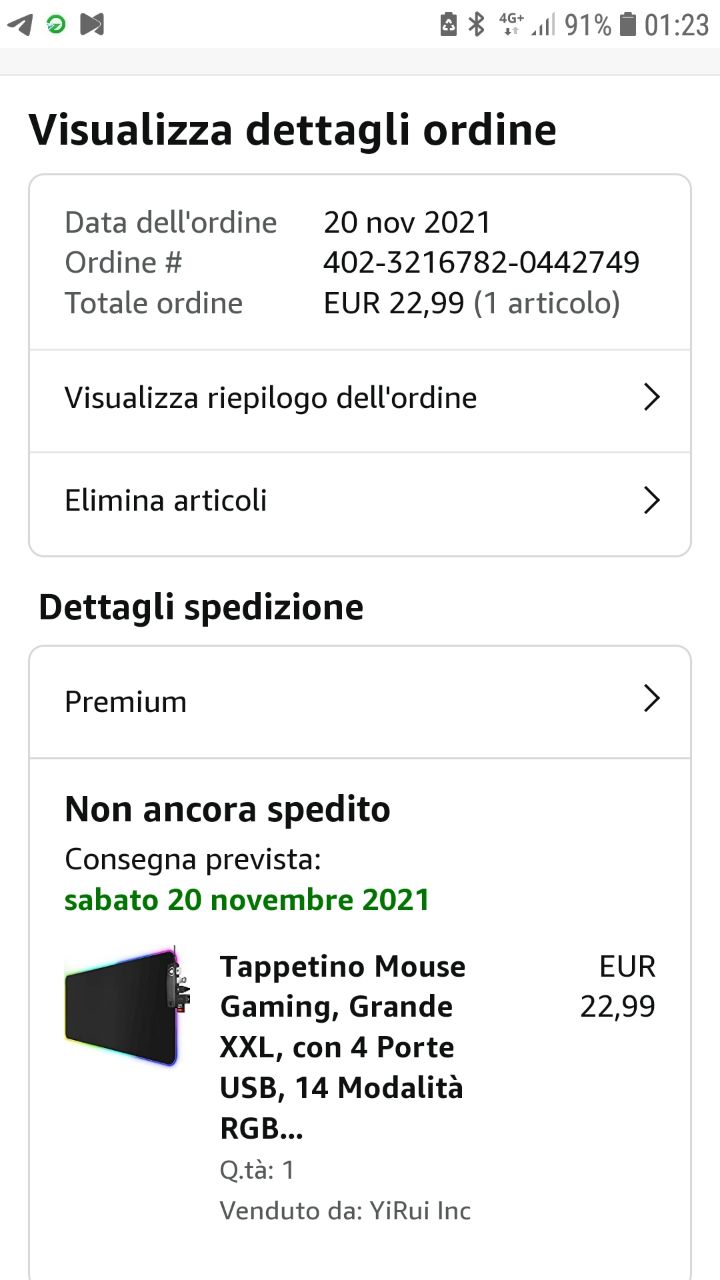Tap the green circular sync notification icon
Viewport: 720px width, 1280px height.
56,24
